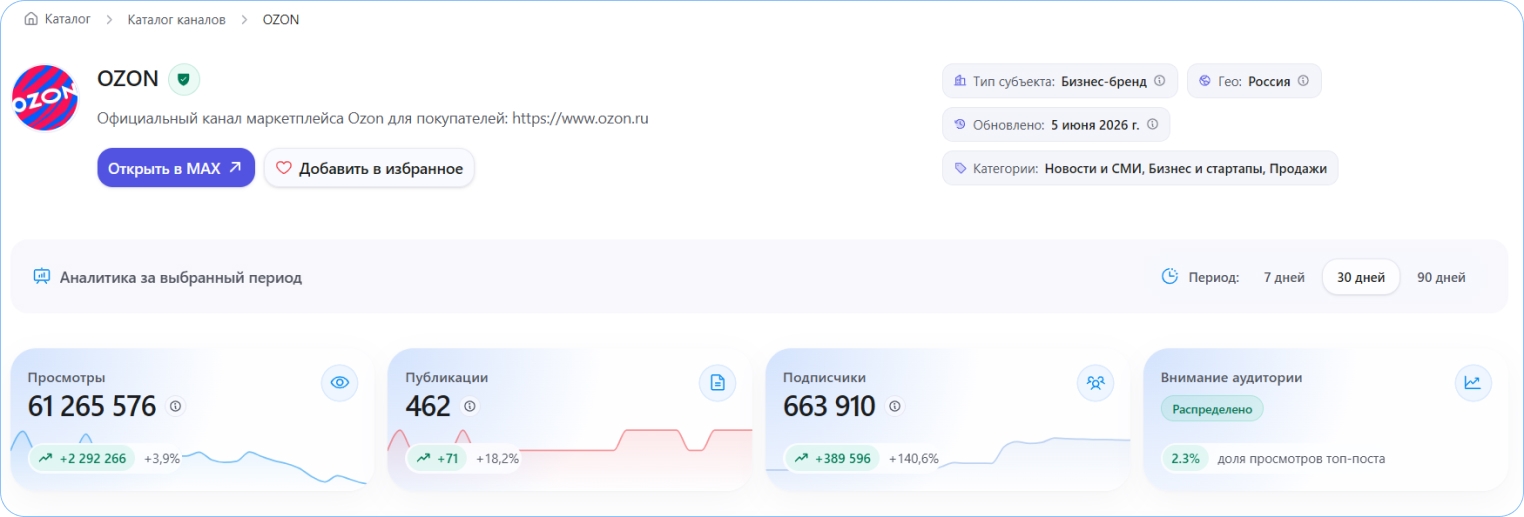The height and width of the screenshot is (517, 1524).
Task: Click the eye icon on Просмотры card
Action: pos(340,382)
